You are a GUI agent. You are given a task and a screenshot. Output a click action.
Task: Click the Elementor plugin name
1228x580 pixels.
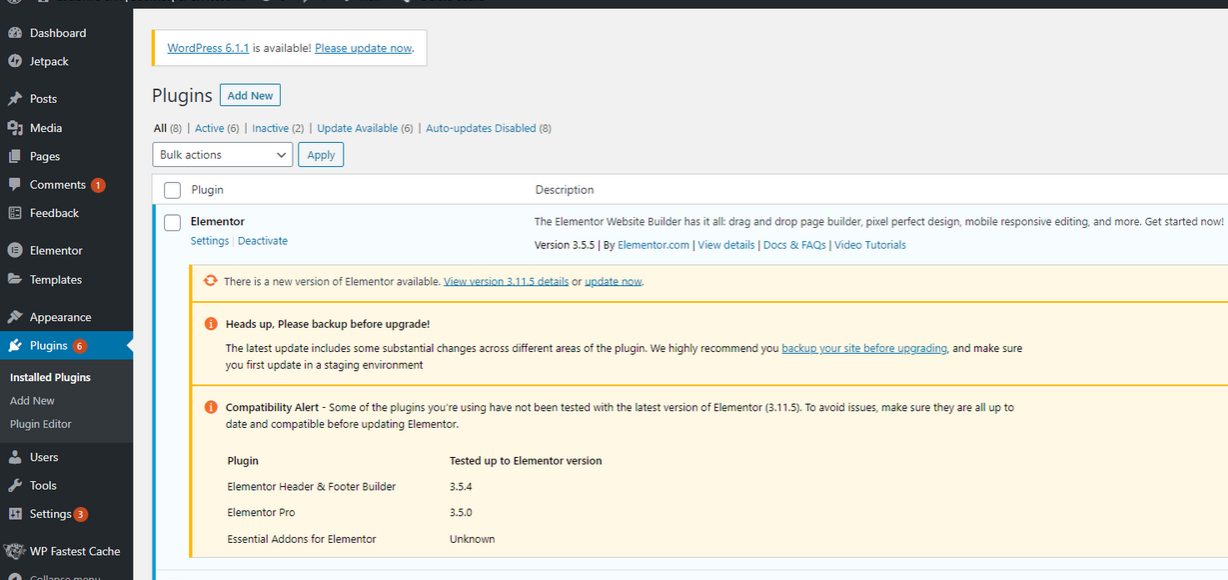217,222
